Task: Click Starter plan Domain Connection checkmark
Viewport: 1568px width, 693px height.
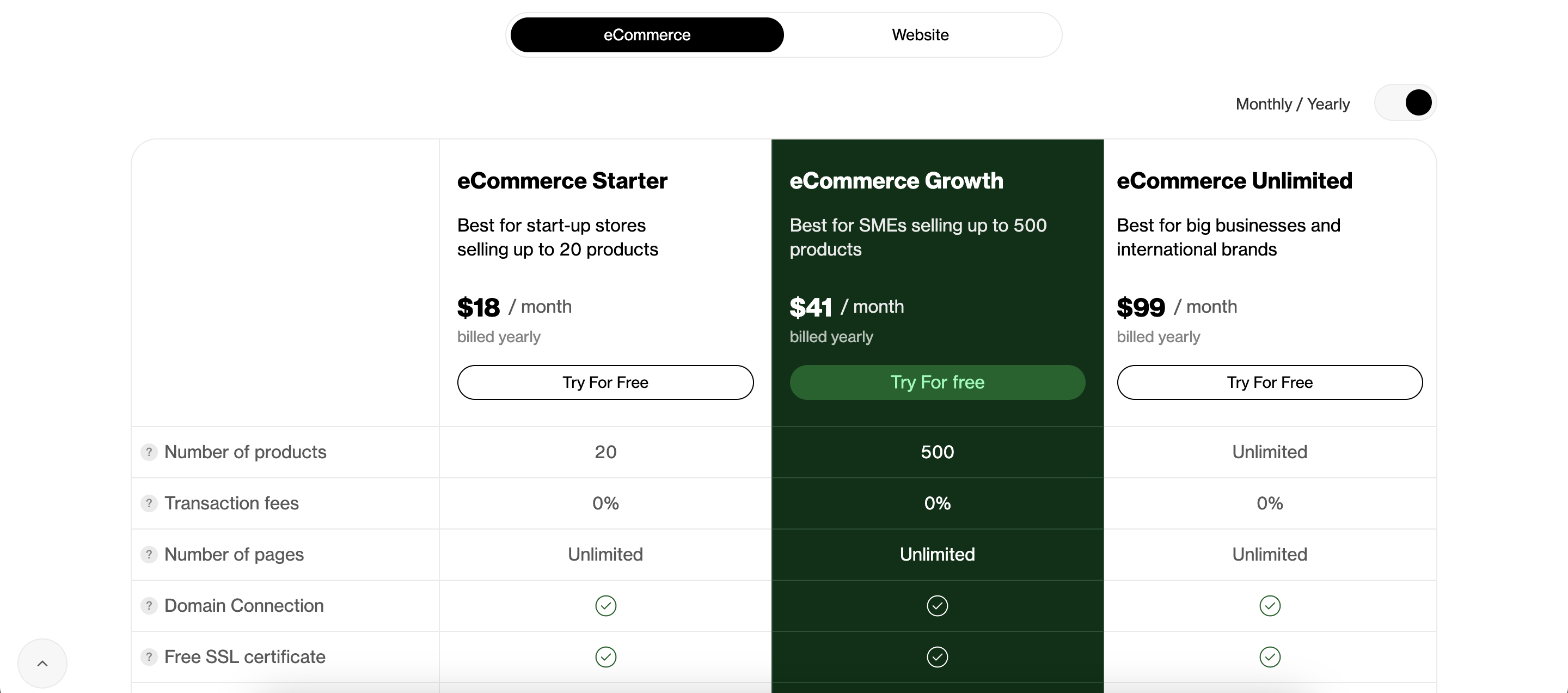Action: click(x=605, y=605)
